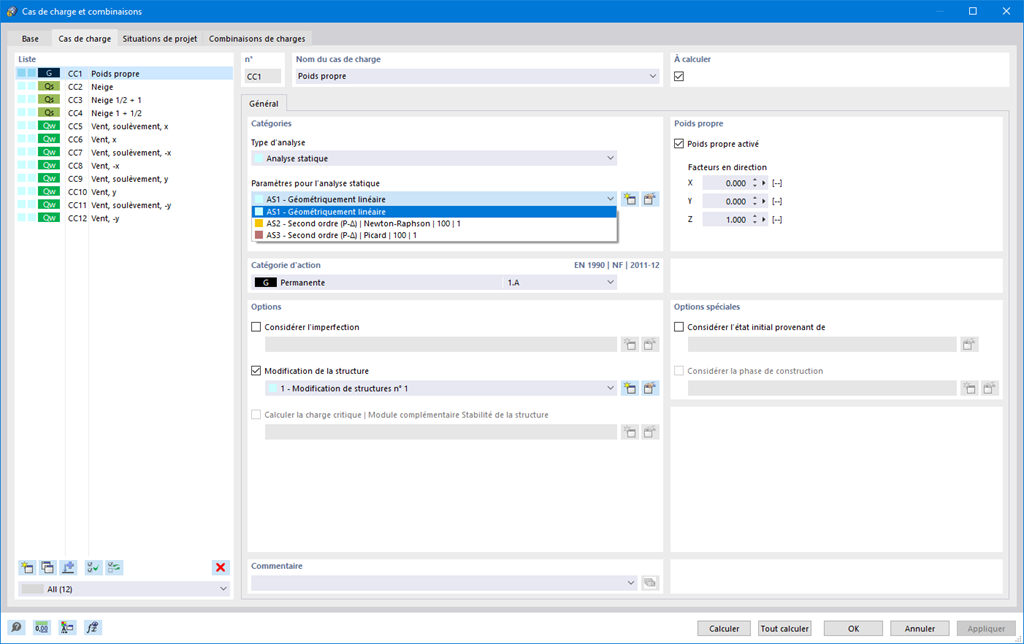The width and height of the screenshot is (1024, 644).
Task: Edit structure modification n° 1 icon
Action: [x=650, y=388]
